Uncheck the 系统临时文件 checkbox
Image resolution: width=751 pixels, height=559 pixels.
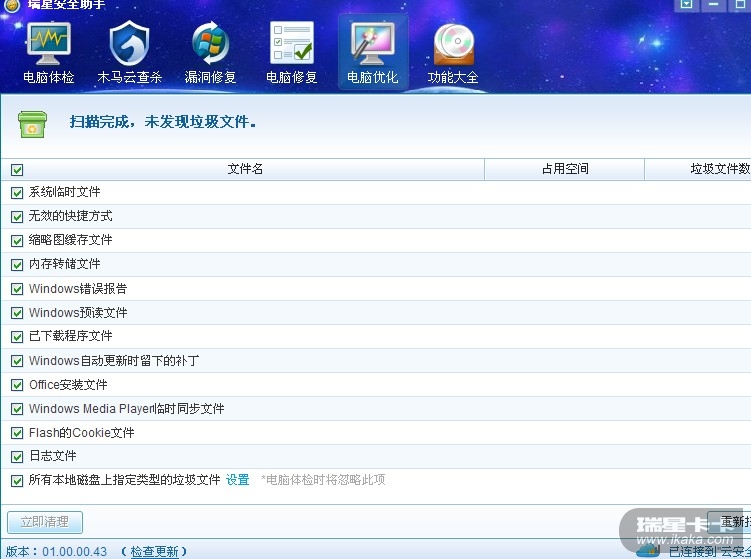[x=17, y=193]
